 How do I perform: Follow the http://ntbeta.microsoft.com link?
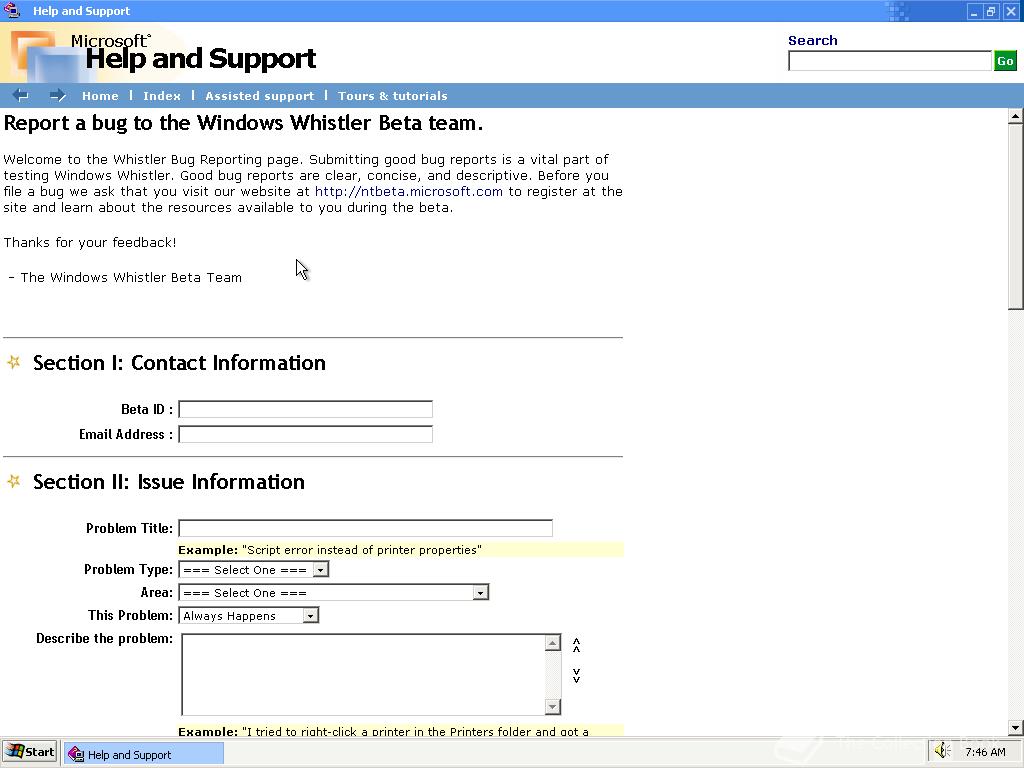[x=409, y=191]
